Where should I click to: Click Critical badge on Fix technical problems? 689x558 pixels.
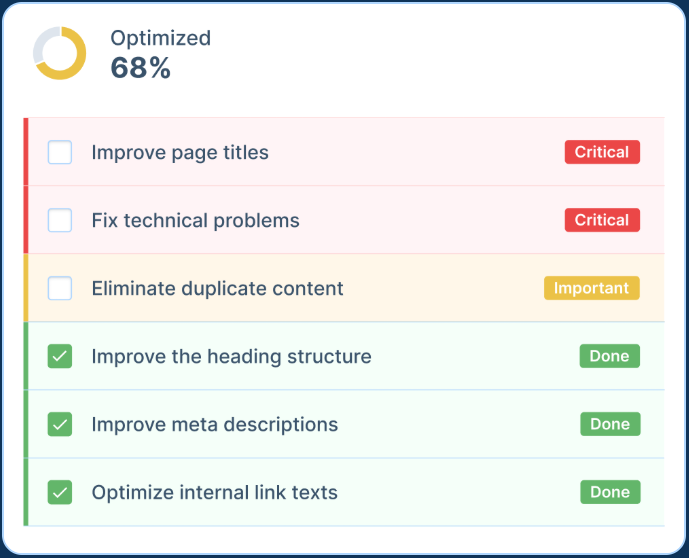[601, 220]
